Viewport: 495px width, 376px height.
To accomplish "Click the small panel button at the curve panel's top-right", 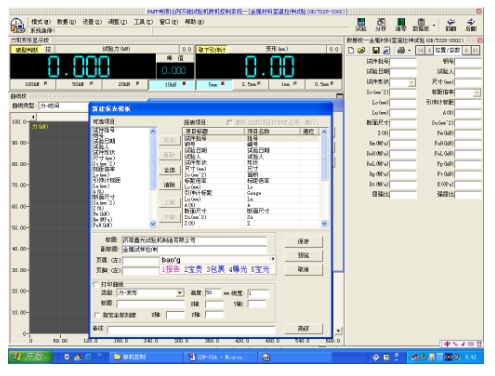I will 339,96.
